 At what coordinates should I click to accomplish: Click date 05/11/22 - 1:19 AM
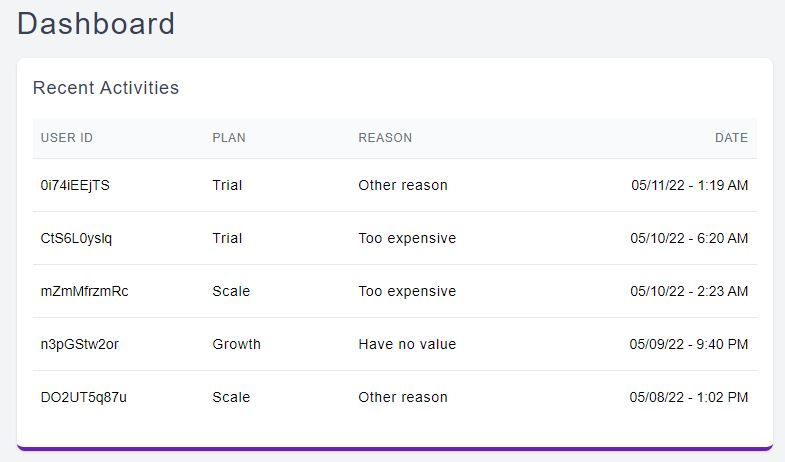689,185
